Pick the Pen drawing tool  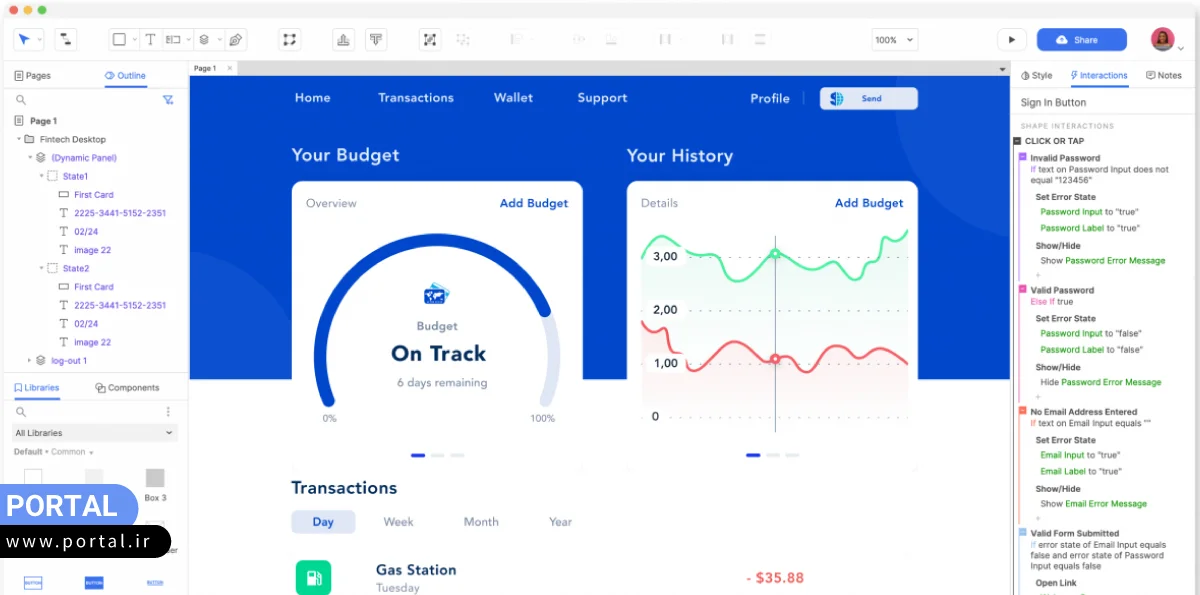click(235, 40)
